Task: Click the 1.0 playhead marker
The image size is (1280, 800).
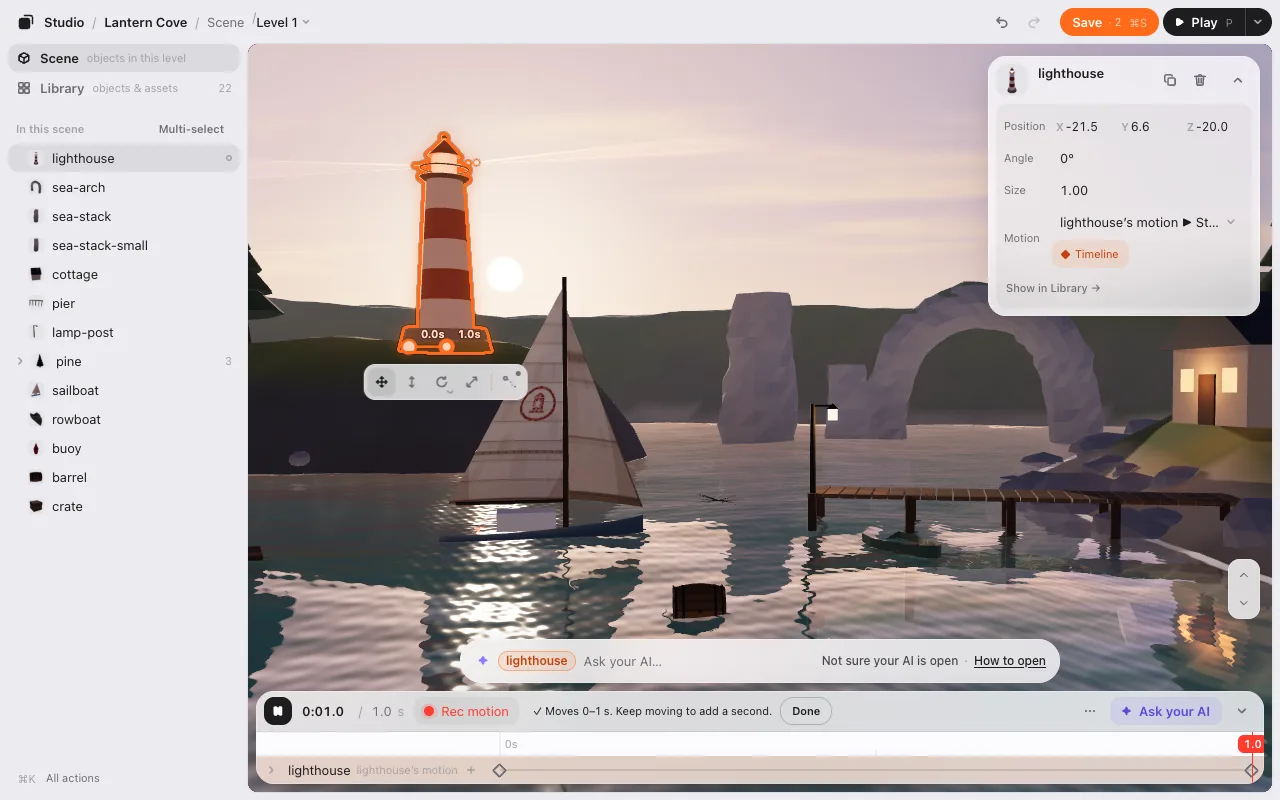Action: 1252,744
